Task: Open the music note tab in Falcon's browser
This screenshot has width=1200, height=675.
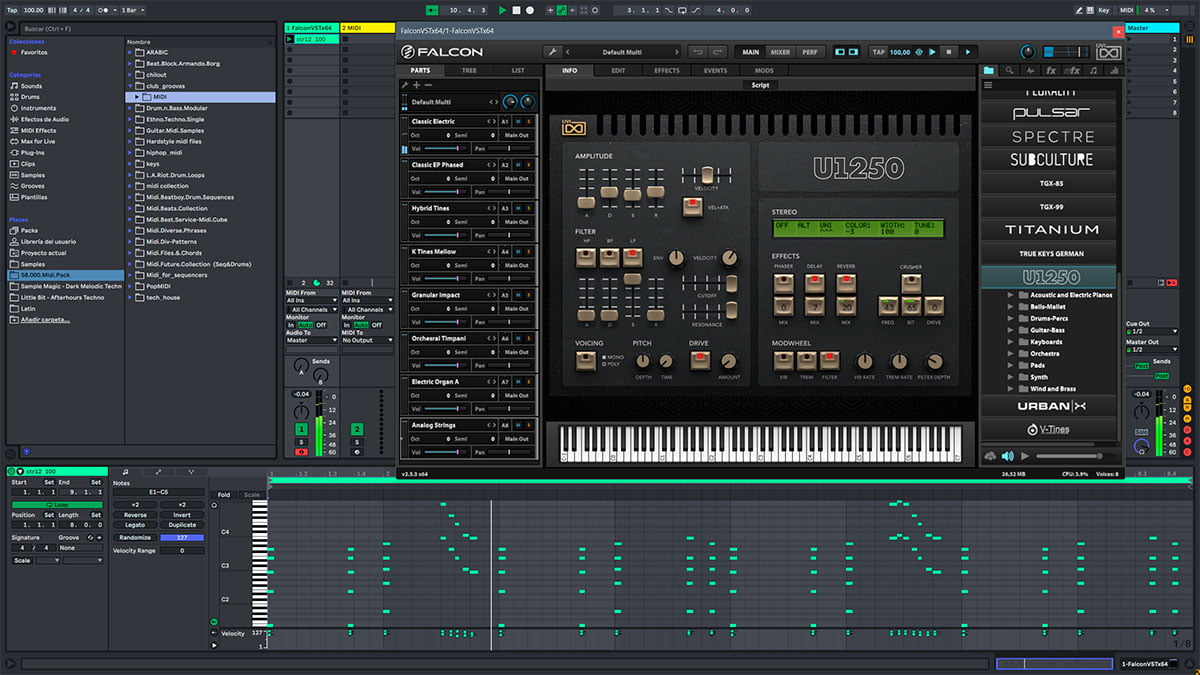Action: click(1093, 71)
